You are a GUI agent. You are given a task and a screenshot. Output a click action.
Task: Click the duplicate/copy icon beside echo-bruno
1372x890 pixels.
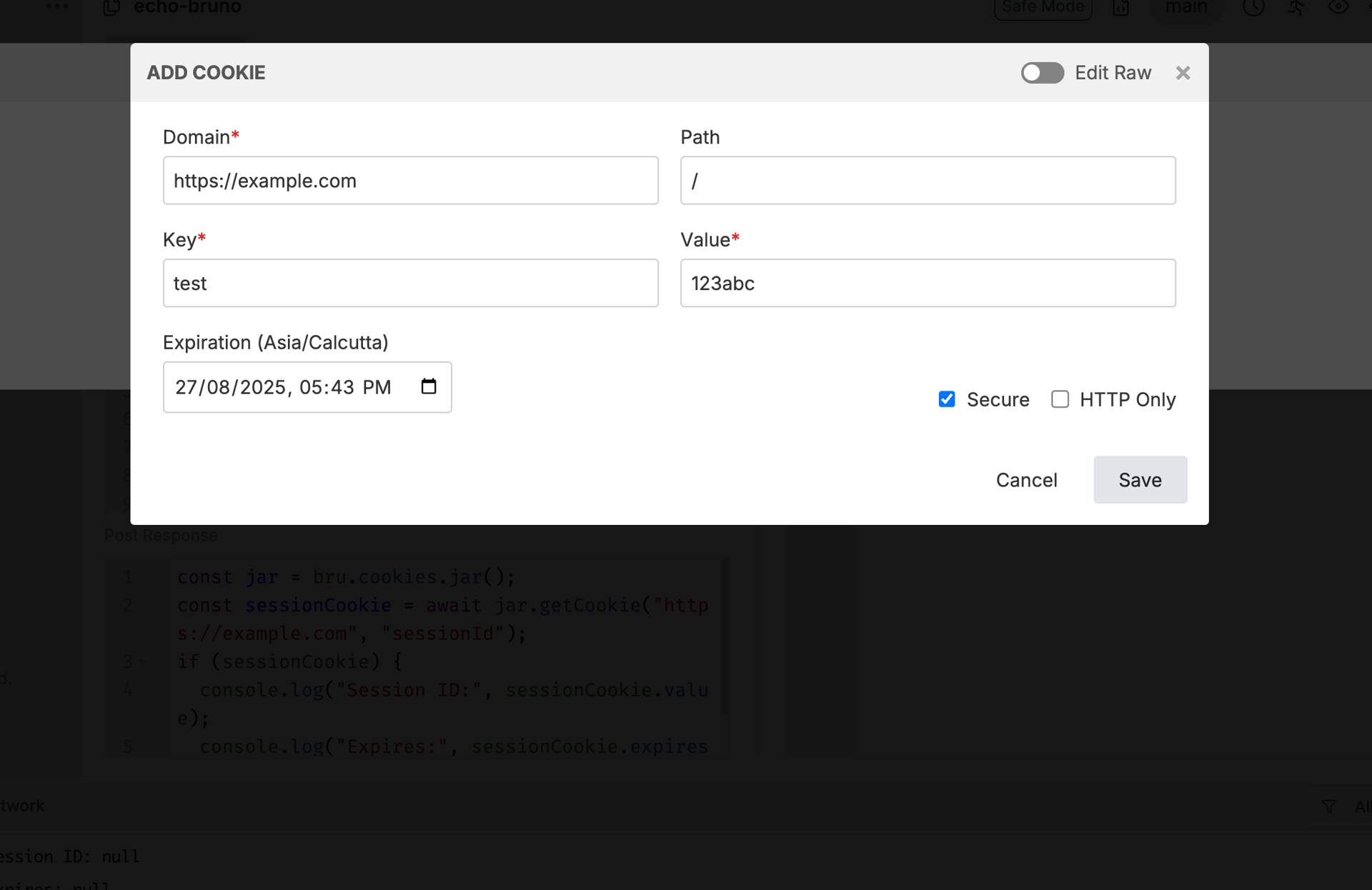coord(111,8)
